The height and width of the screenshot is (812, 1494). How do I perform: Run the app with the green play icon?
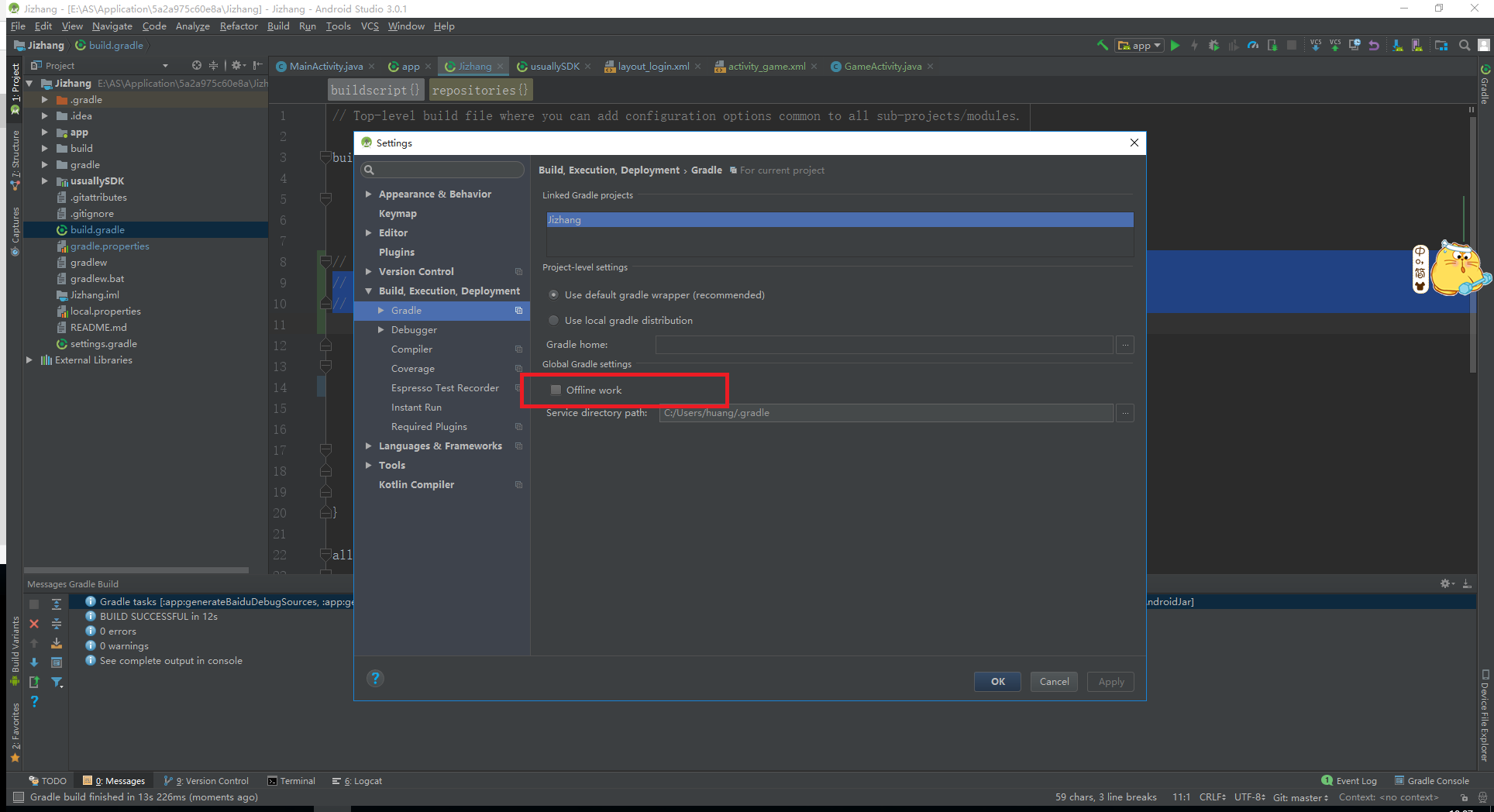pyautogui.click(x=1176, y=45)
